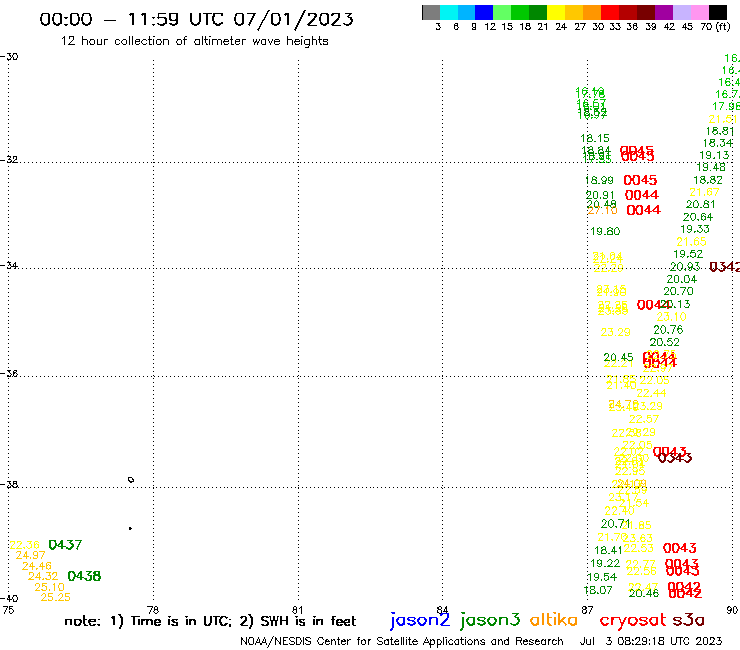Click the '0342' dark red time label

click(725, 267)
